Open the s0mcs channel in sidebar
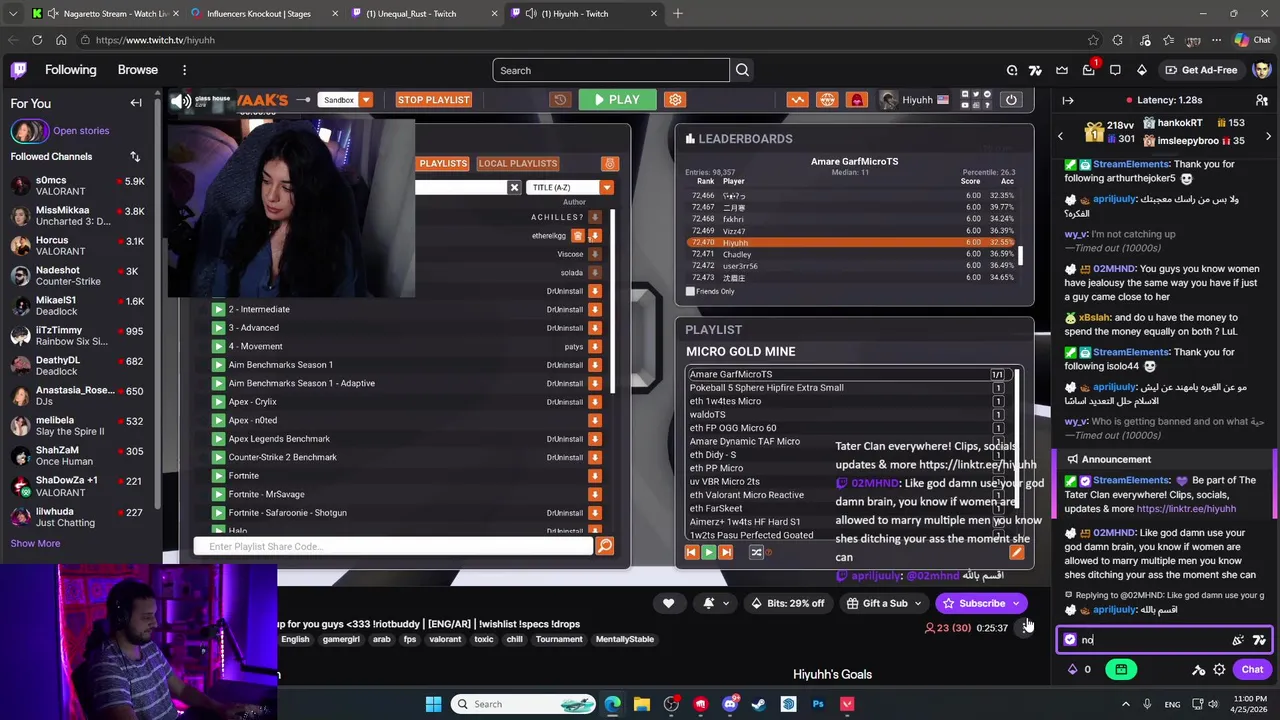Viewport: 1280px width, 720px height. click(78, 186)
